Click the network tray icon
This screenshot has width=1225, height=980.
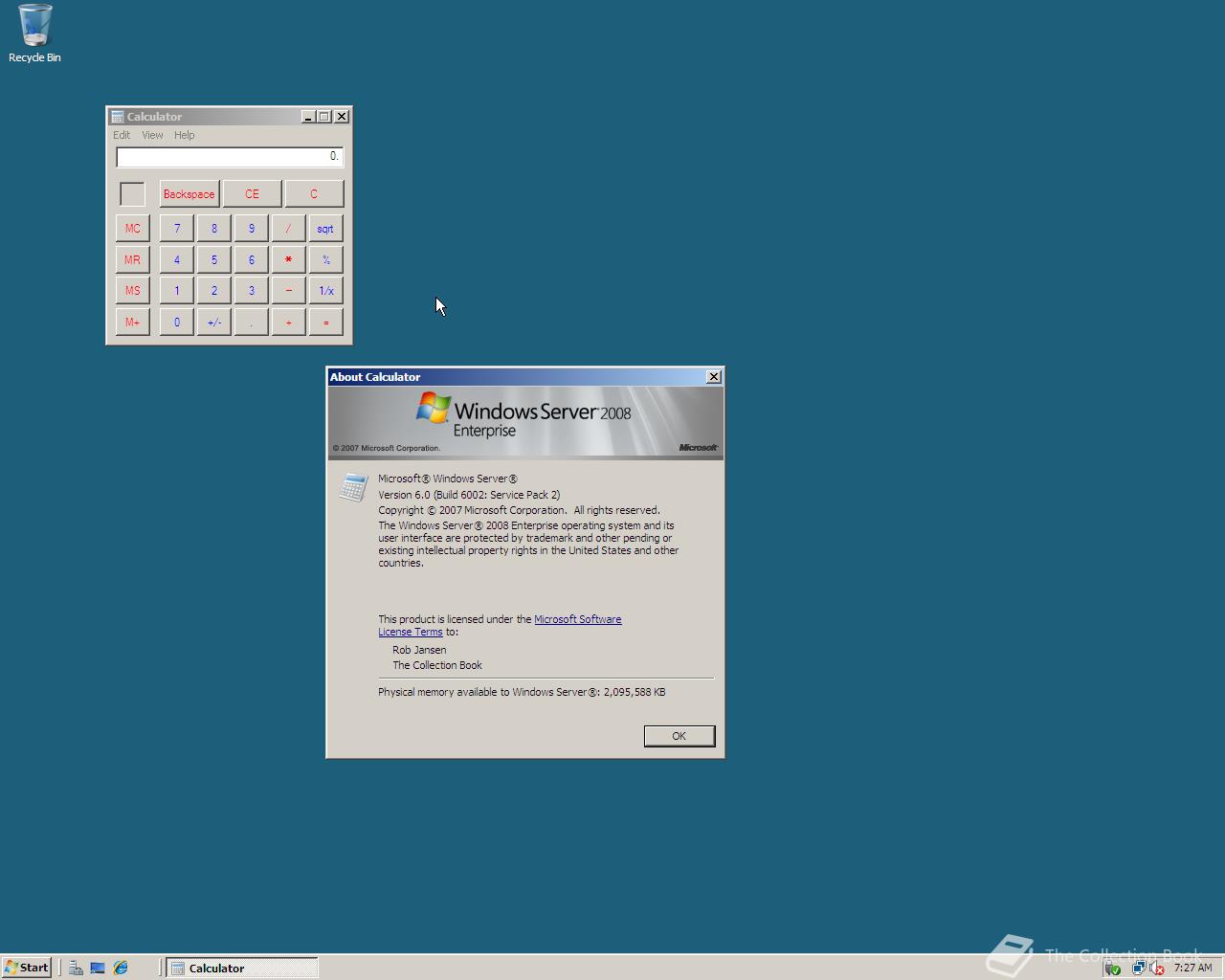[1138, 968]
